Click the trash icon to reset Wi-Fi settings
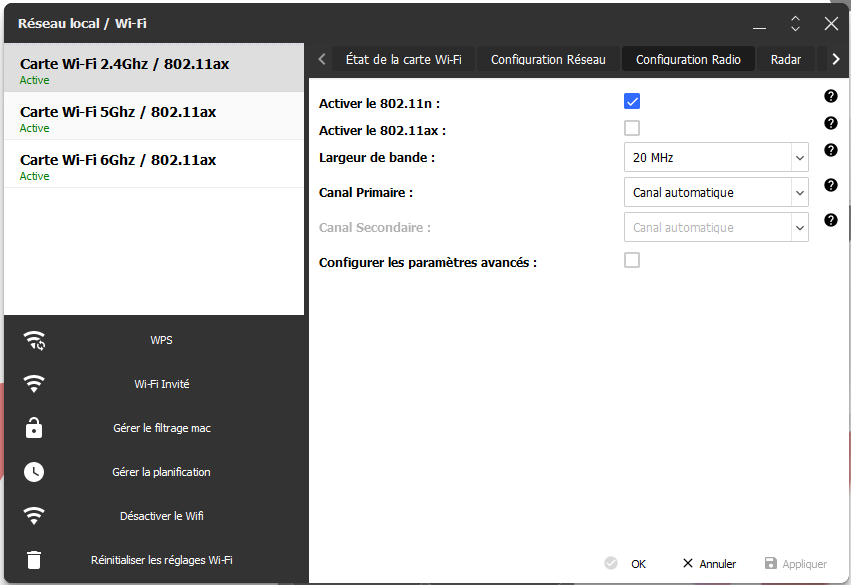851x585 pixels. [x=34, y=559]
